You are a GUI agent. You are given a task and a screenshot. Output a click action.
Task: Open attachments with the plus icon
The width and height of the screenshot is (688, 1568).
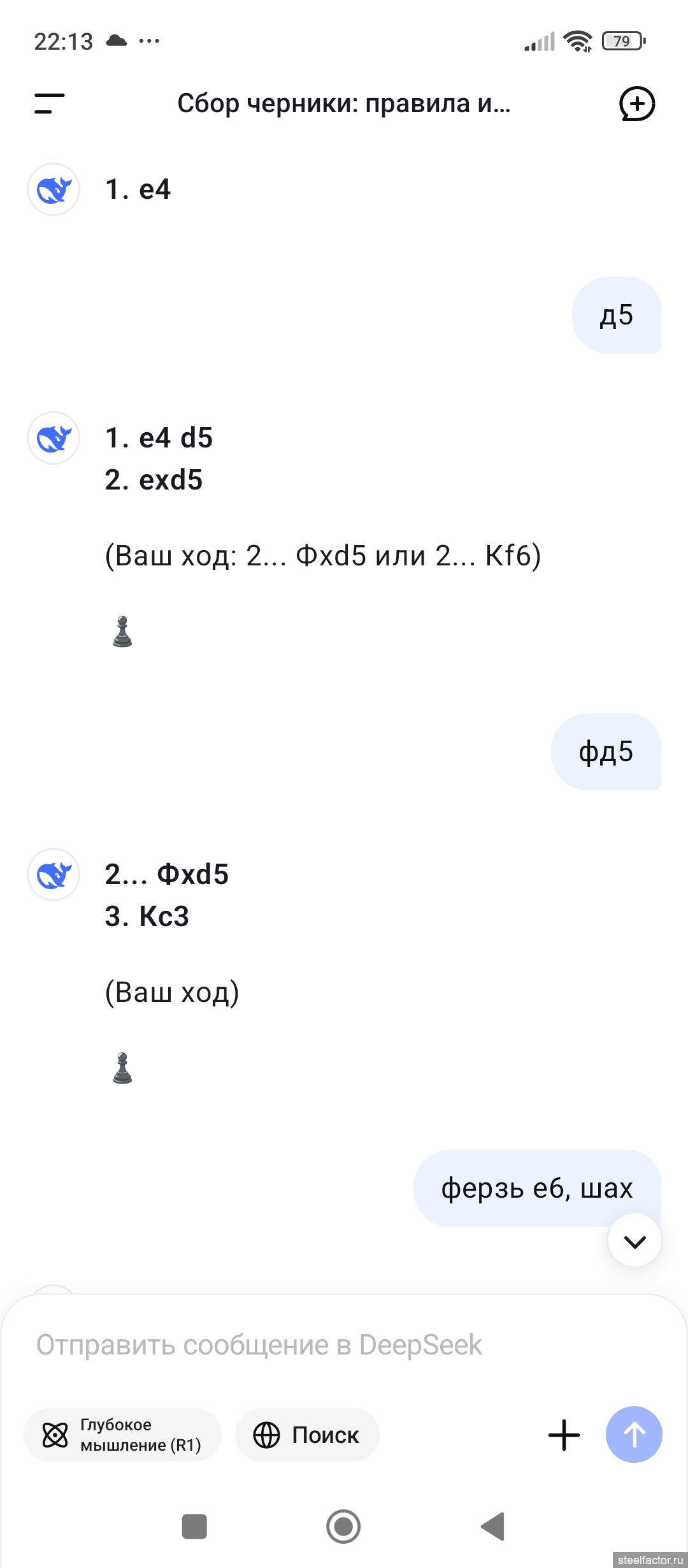(x=564, y=1435)
